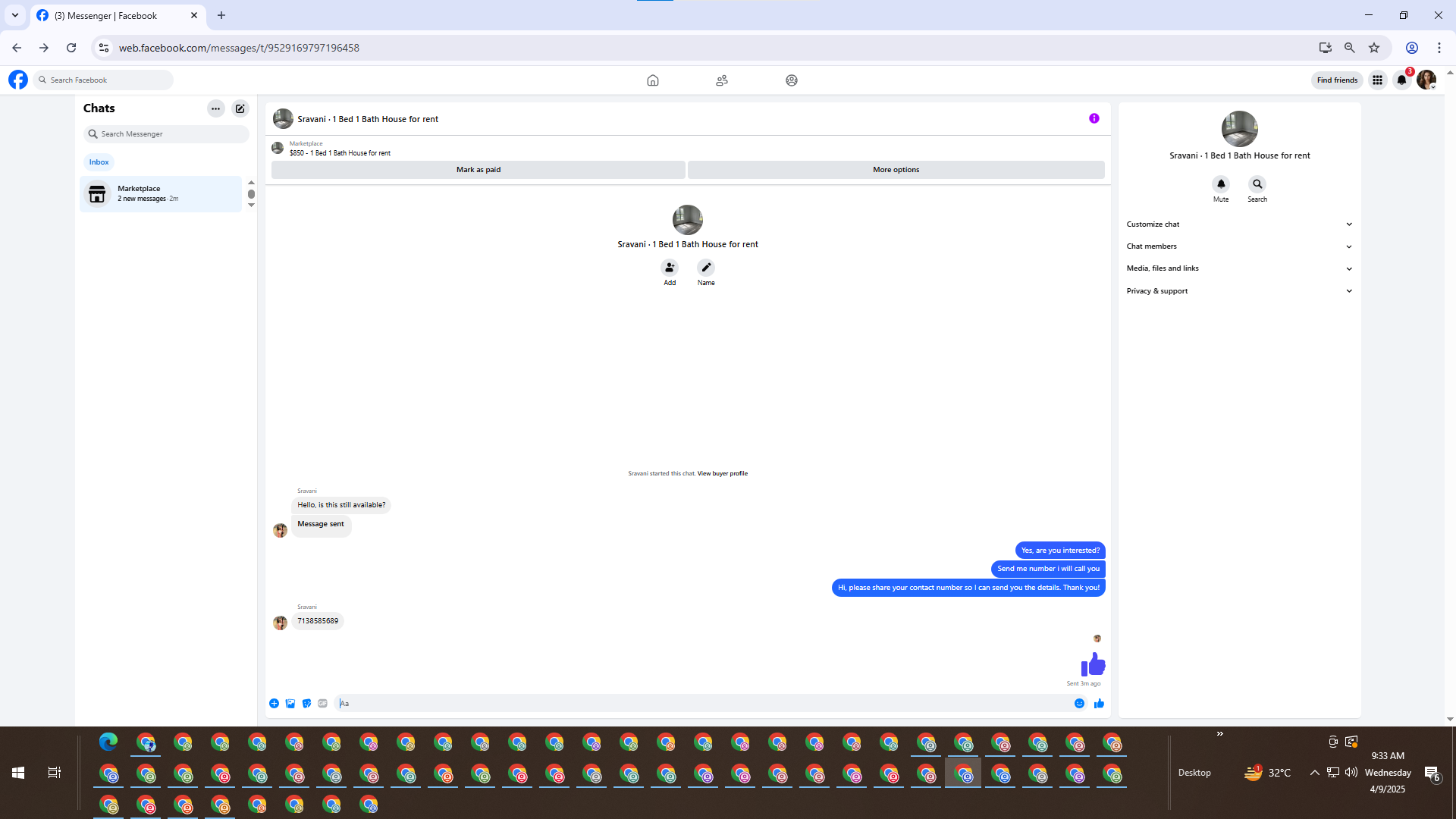Select the Inbox tab
Screen dimensions: 1456x819
99,162
